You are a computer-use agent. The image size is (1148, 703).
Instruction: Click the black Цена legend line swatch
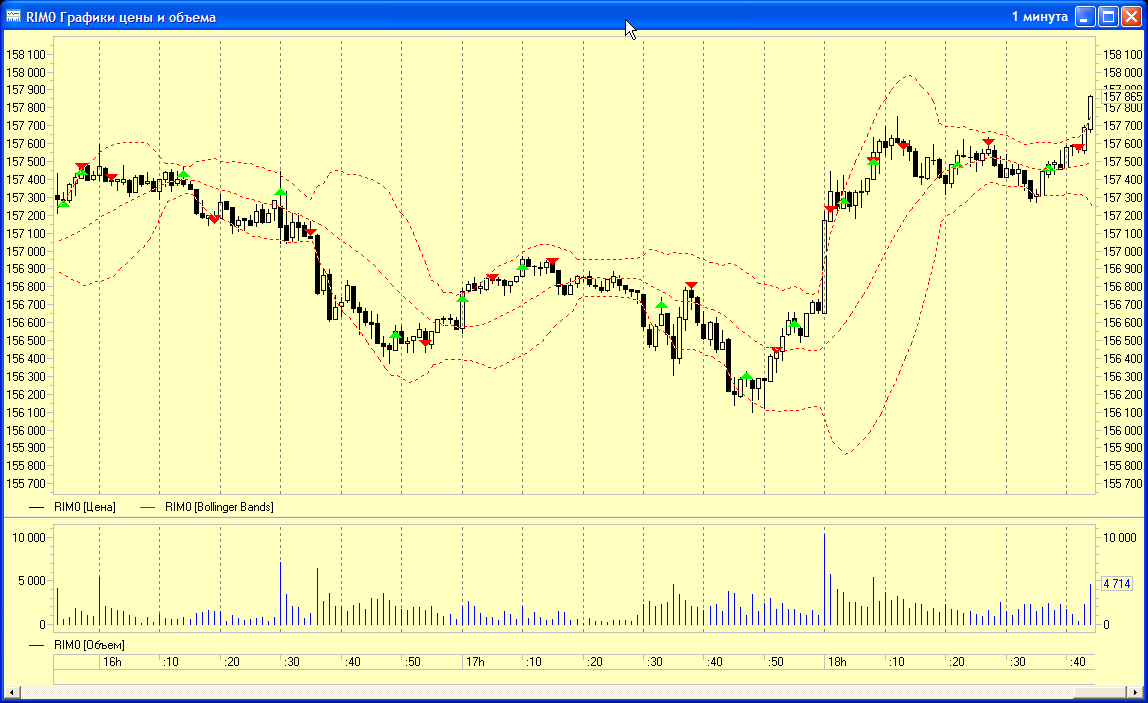coord(37,507)
